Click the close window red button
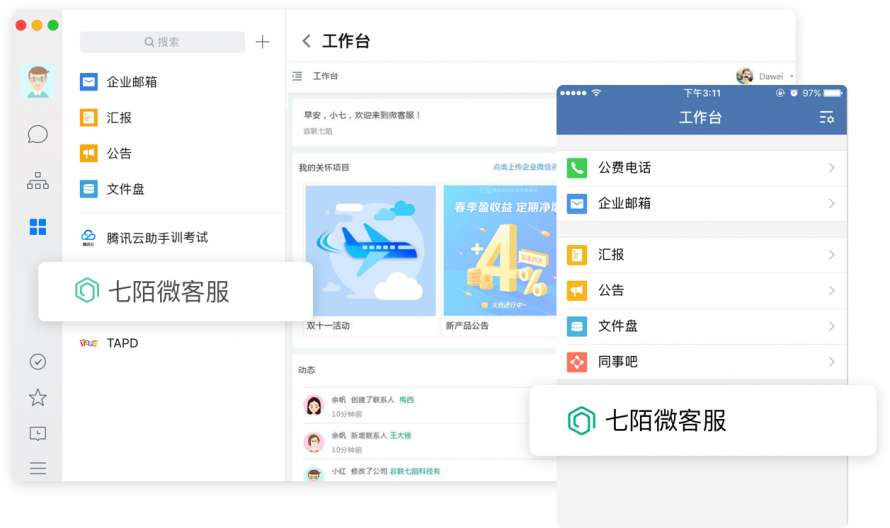 pos(21,25)
